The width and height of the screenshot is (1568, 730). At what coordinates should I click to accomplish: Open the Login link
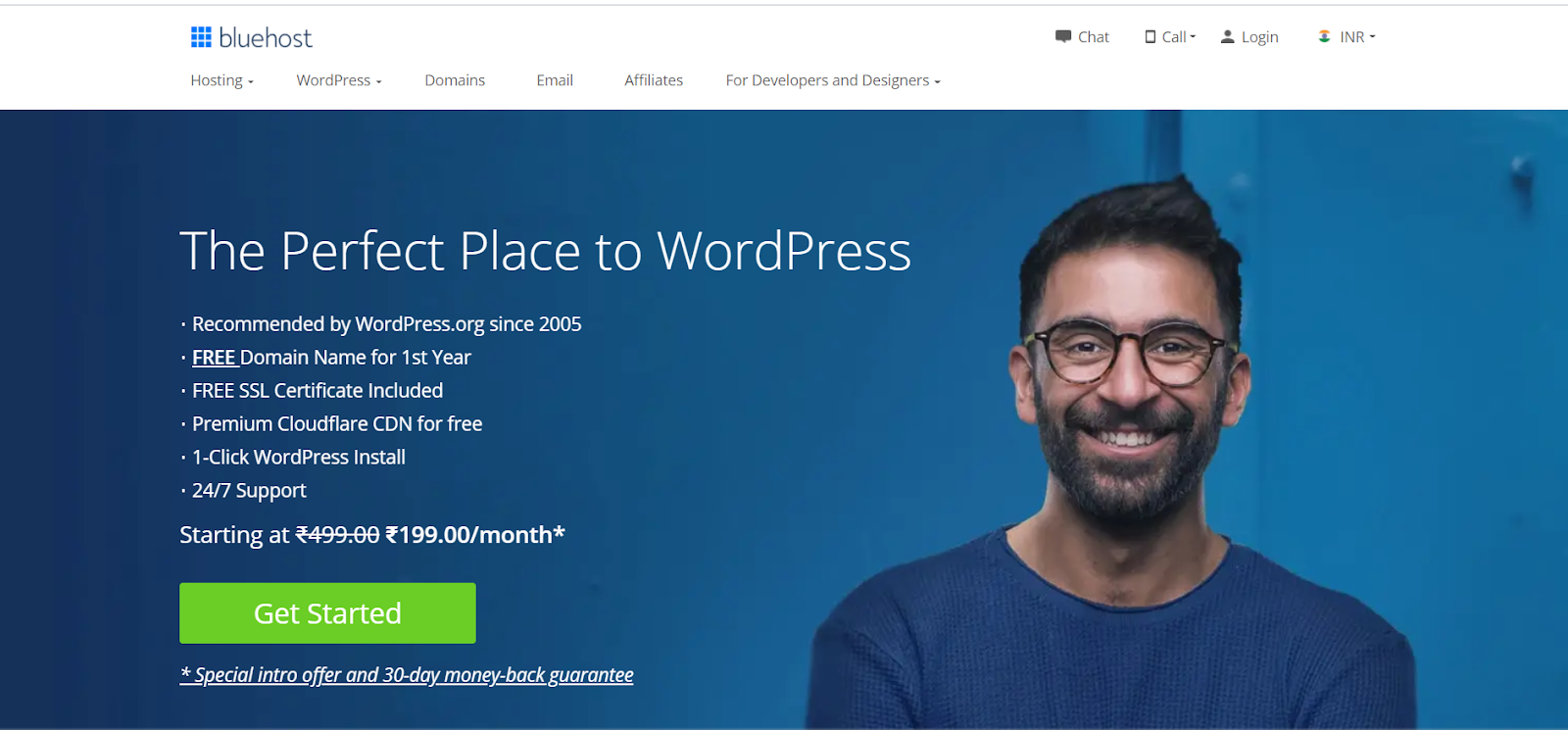1259,37
